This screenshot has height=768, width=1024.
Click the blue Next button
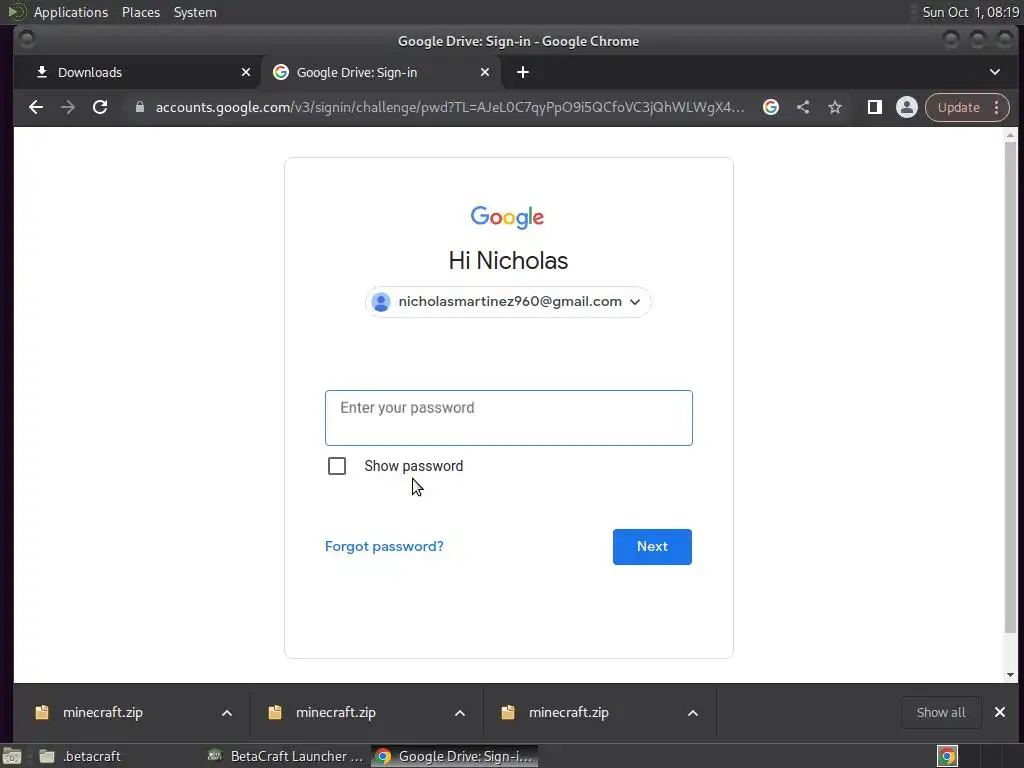652,547
